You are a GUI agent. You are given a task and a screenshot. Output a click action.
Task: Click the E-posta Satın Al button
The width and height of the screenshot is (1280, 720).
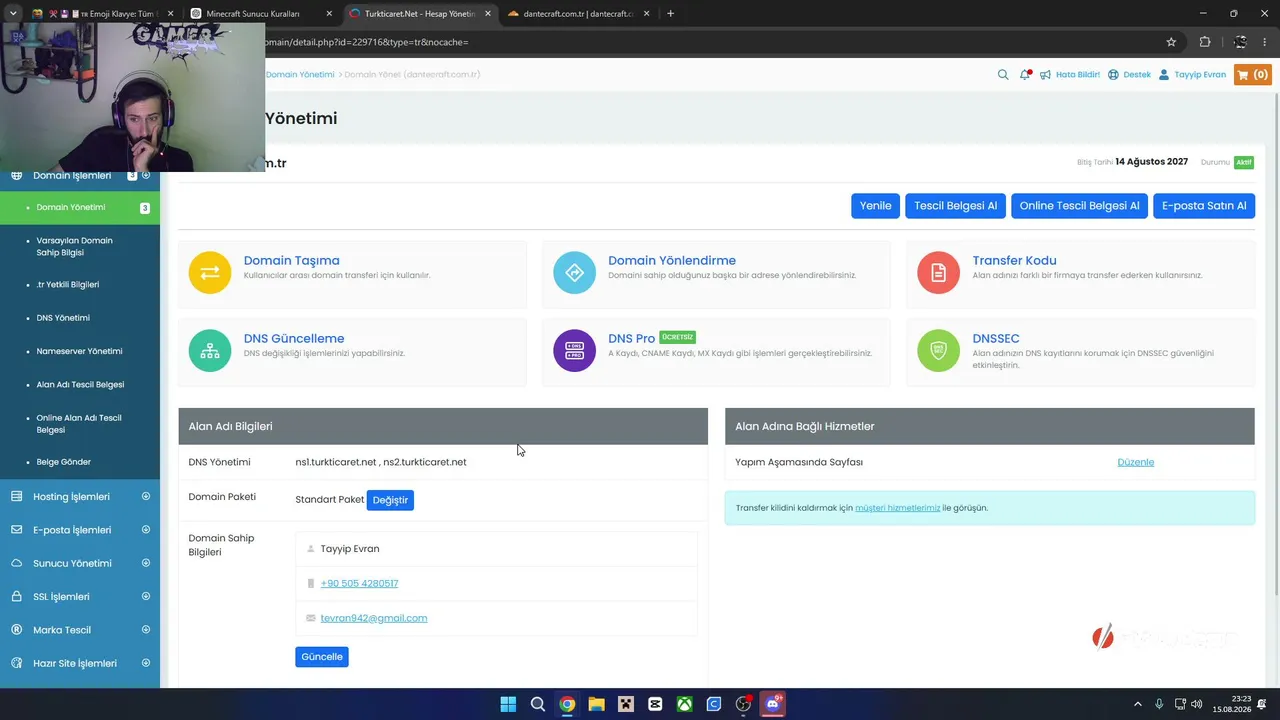coord(1204,206)
